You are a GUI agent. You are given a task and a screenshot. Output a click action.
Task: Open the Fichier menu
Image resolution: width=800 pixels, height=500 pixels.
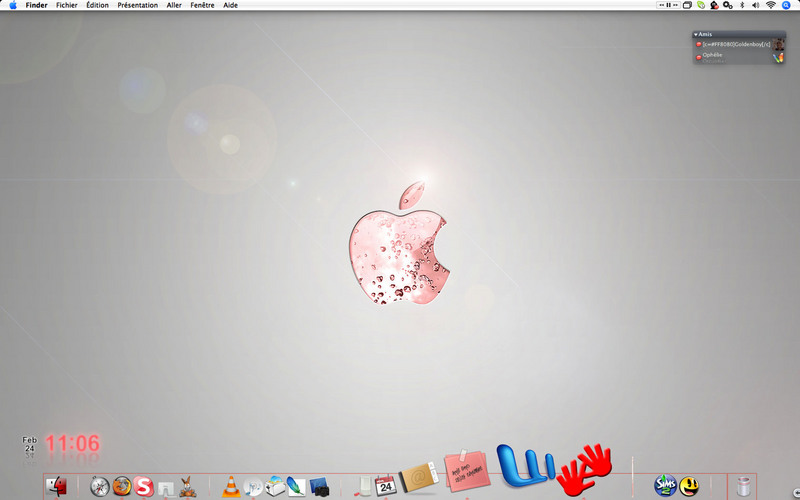click(x=67, y=5)
